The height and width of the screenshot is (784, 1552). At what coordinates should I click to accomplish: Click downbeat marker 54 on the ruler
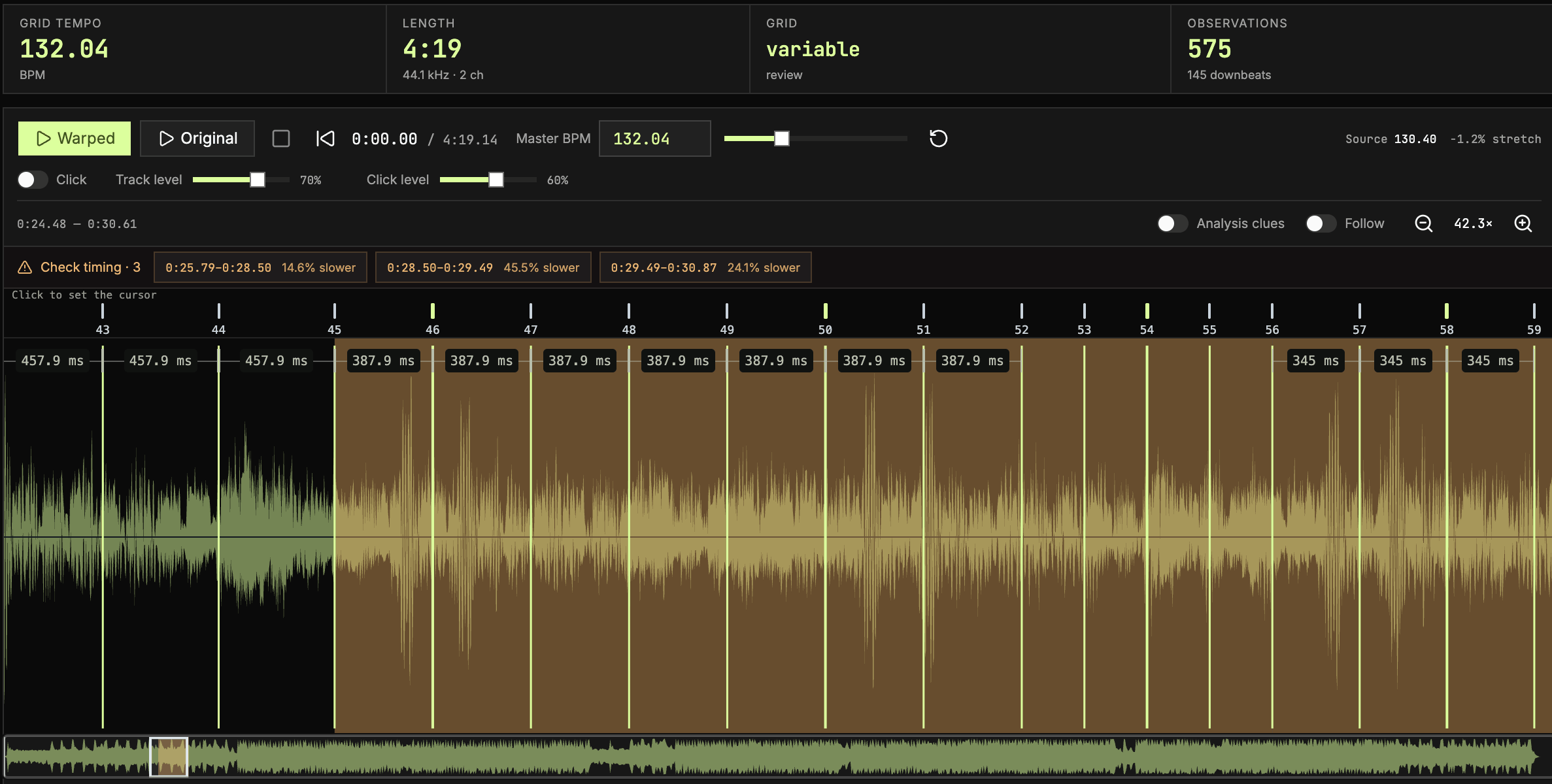pos(1147,319)
